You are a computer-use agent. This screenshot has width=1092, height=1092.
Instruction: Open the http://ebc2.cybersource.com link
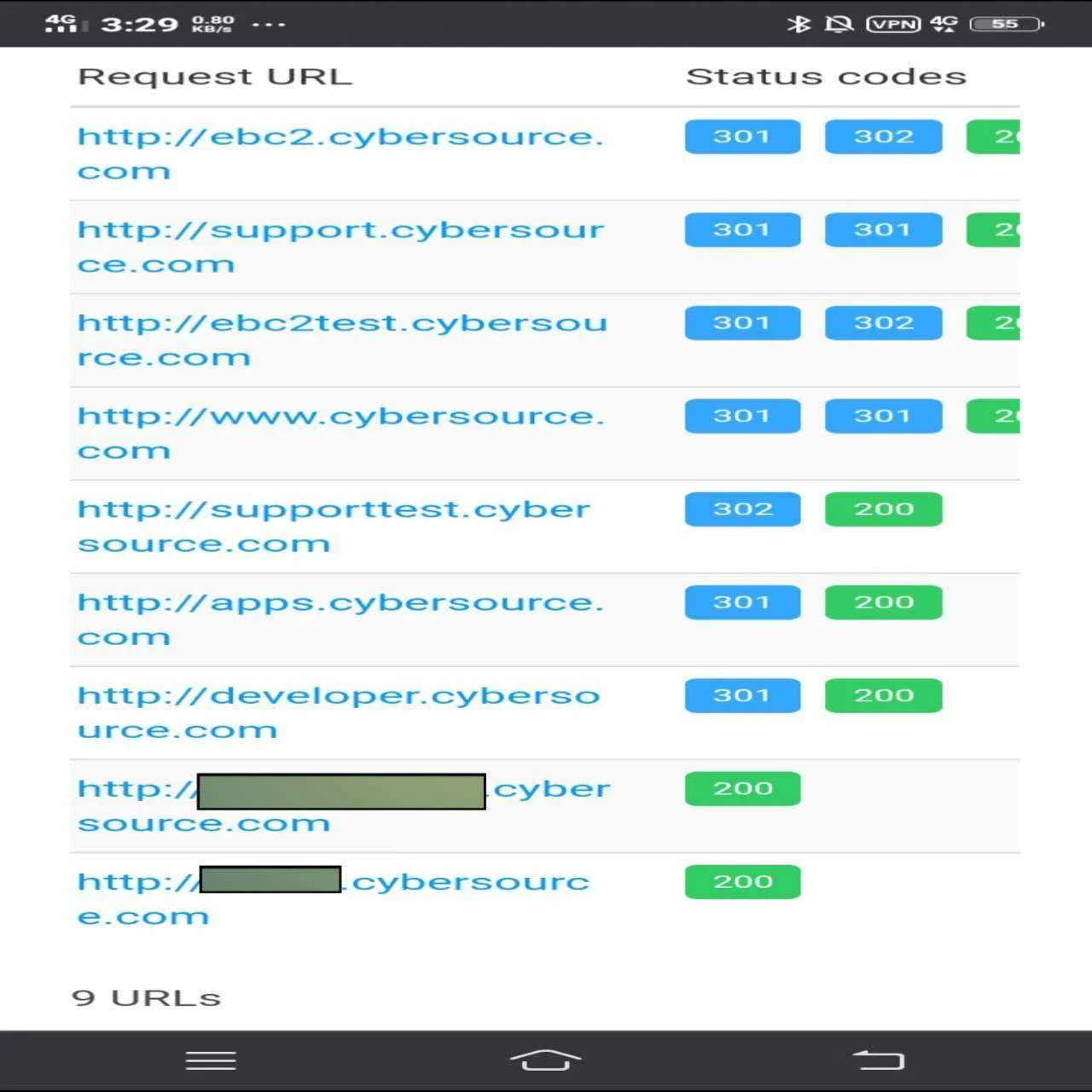(x=340, y=154)
